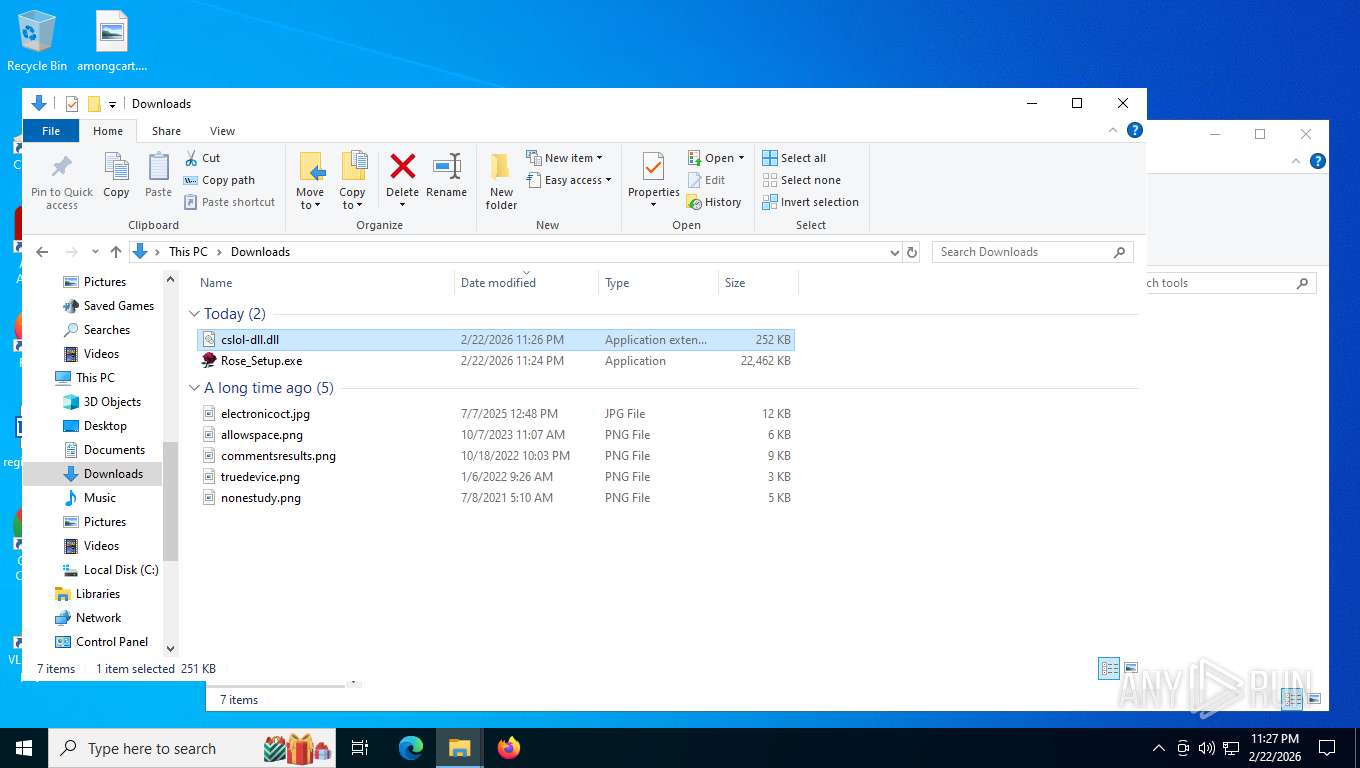Launch Firefox from the taskbar
The height and width of the screenshot is (768, 1360).
(x=509, y=748)
